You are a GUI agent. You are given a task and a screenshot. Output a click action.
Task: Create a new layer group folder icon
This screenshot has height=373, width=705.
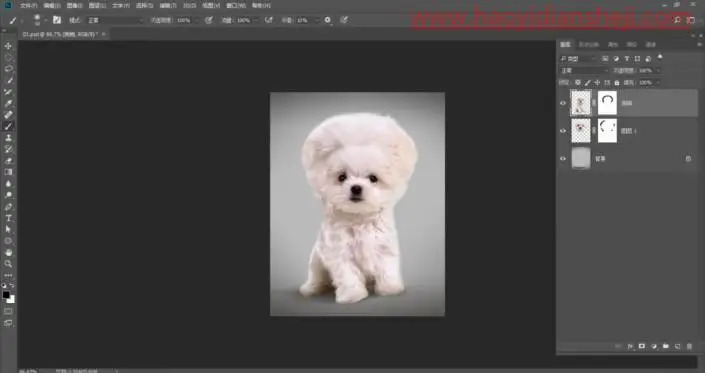(x=666, y=346)
